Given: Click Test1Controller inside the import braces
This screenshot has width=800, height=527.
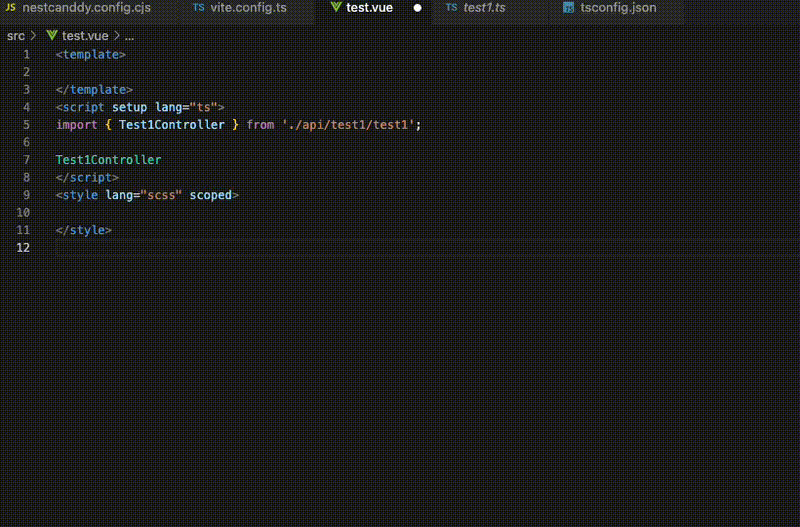Looking at the screenshot, I should click(171, 125).
